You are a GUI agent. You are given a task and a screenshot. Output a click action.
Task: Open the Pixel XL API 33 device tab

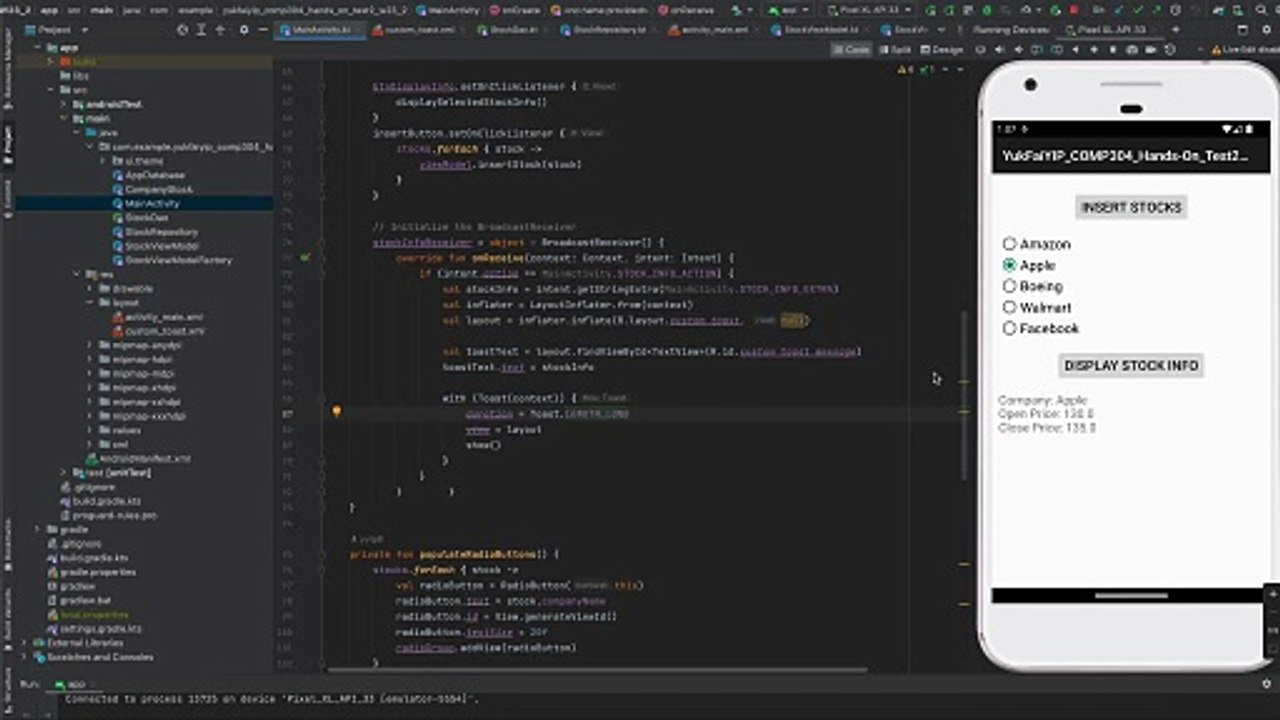tap(1110, 30)
